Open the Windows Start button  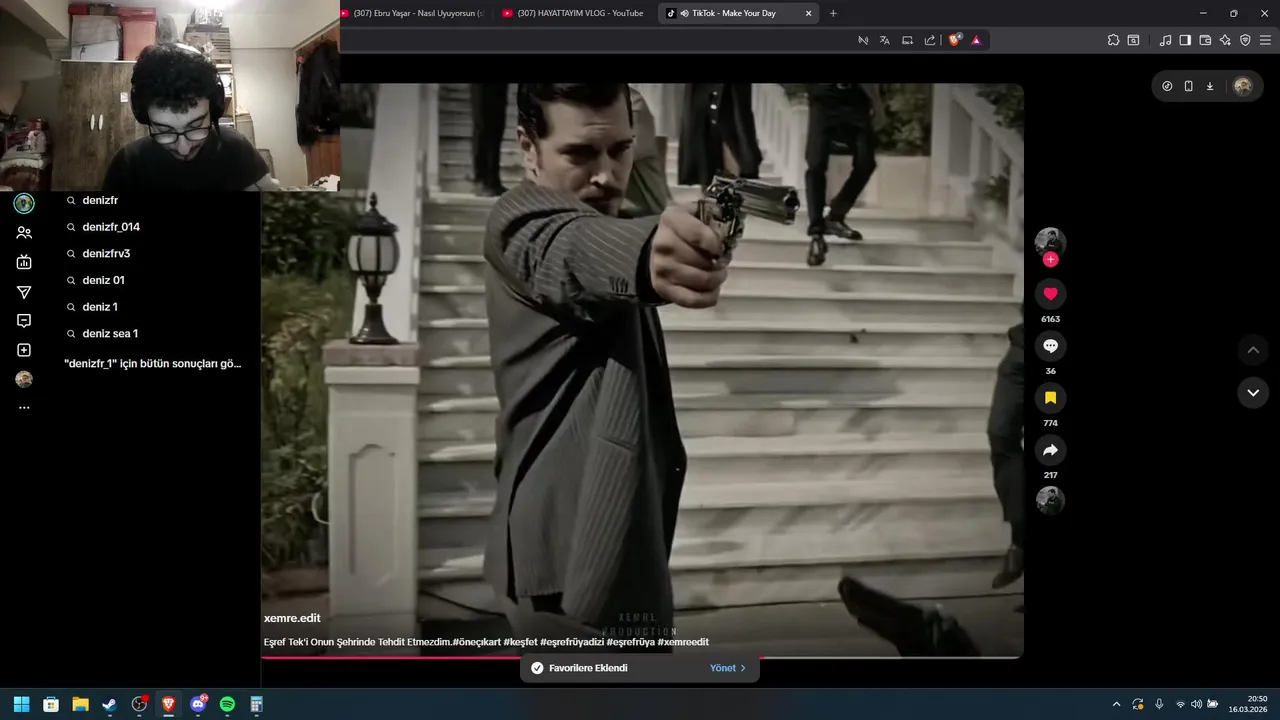(x=21, y=704)
